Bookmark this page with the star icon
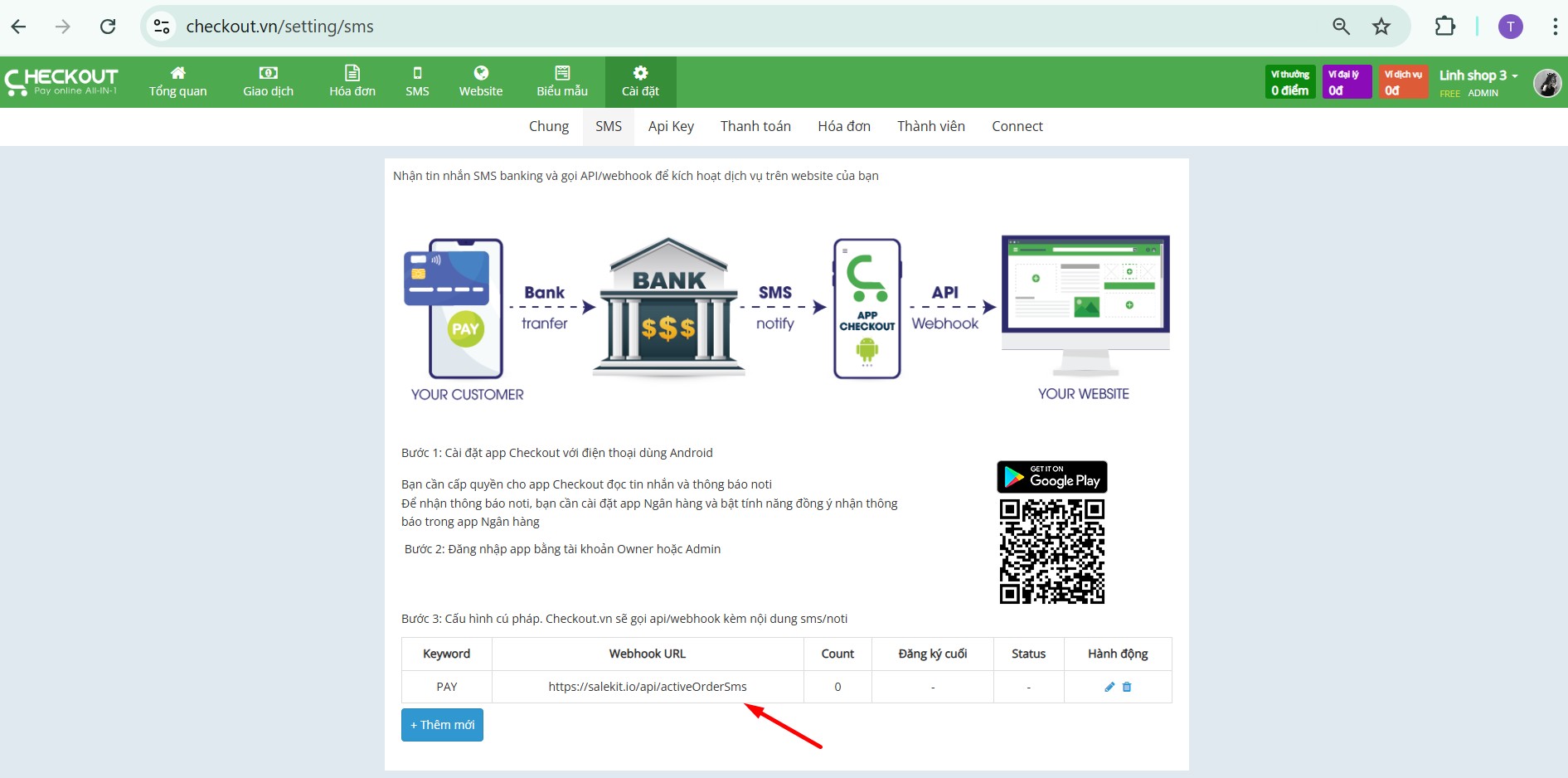Screen dimensions: 1568x778 click(x=1381, y=27)
